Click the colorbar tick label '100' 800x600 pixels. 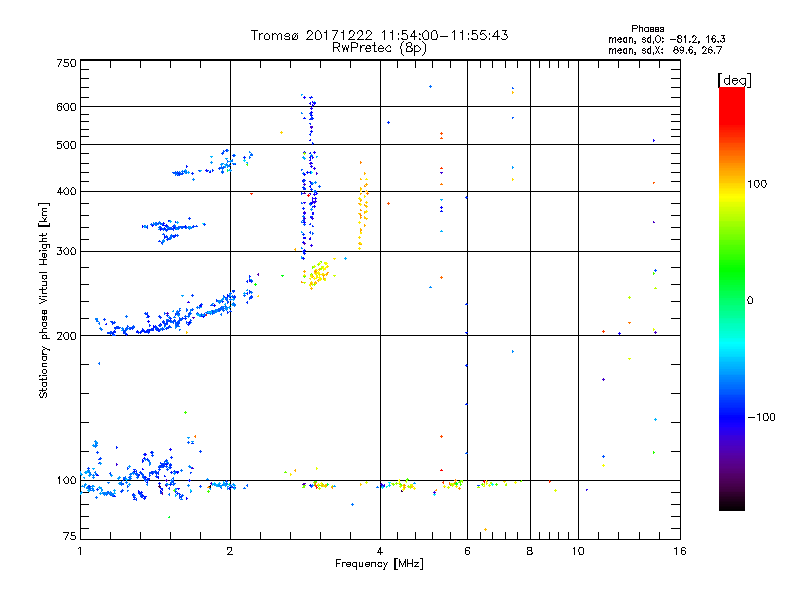pyautogui.click(x=757, y=184)
